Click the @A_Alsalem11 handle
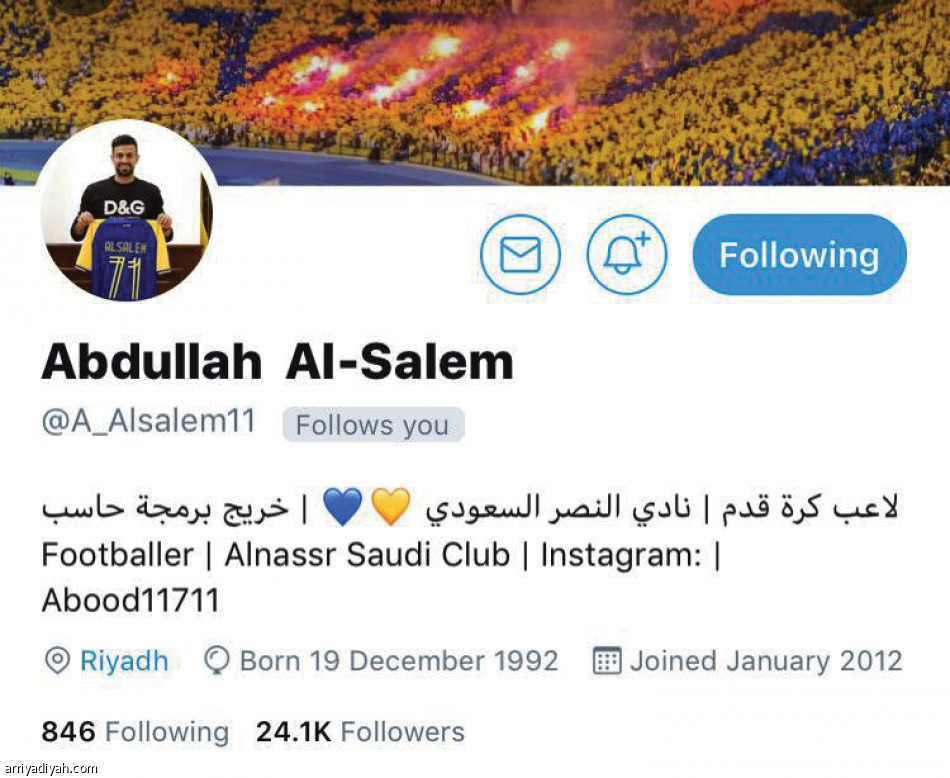 [148, 422]
